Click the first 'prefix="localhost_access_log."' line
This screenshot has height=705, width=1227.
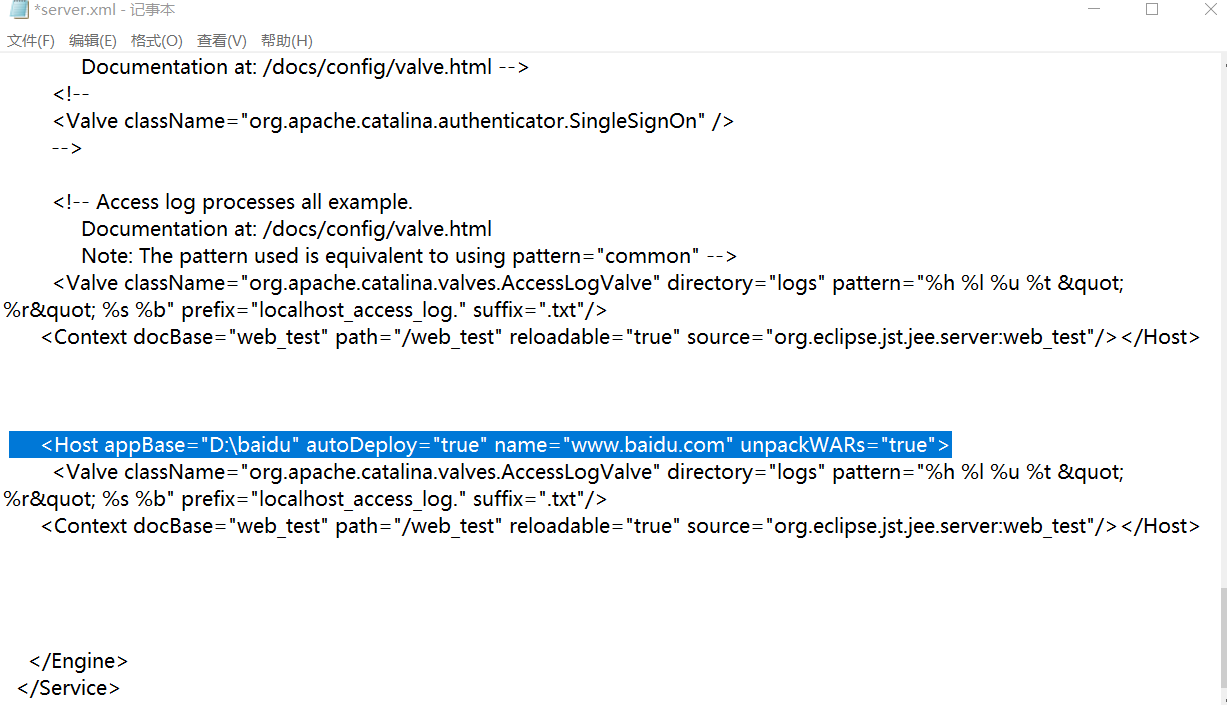305,310
